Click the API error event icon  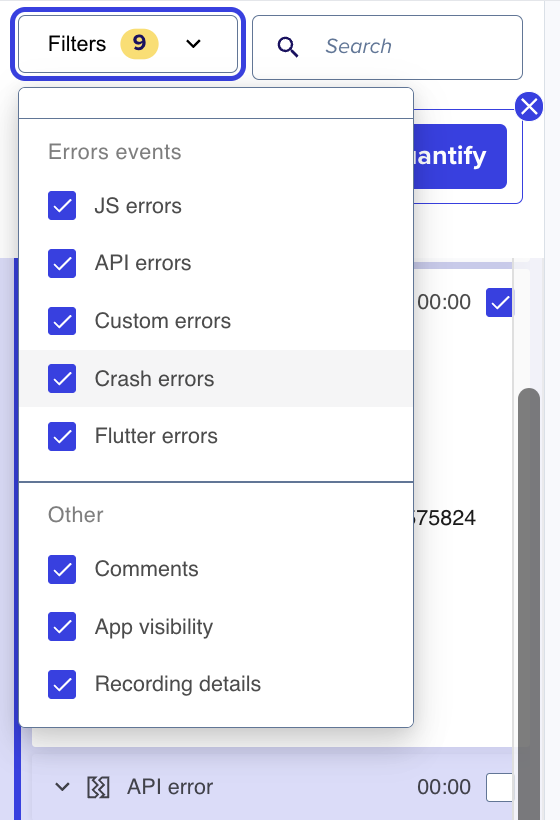click(x=98, y=787)
